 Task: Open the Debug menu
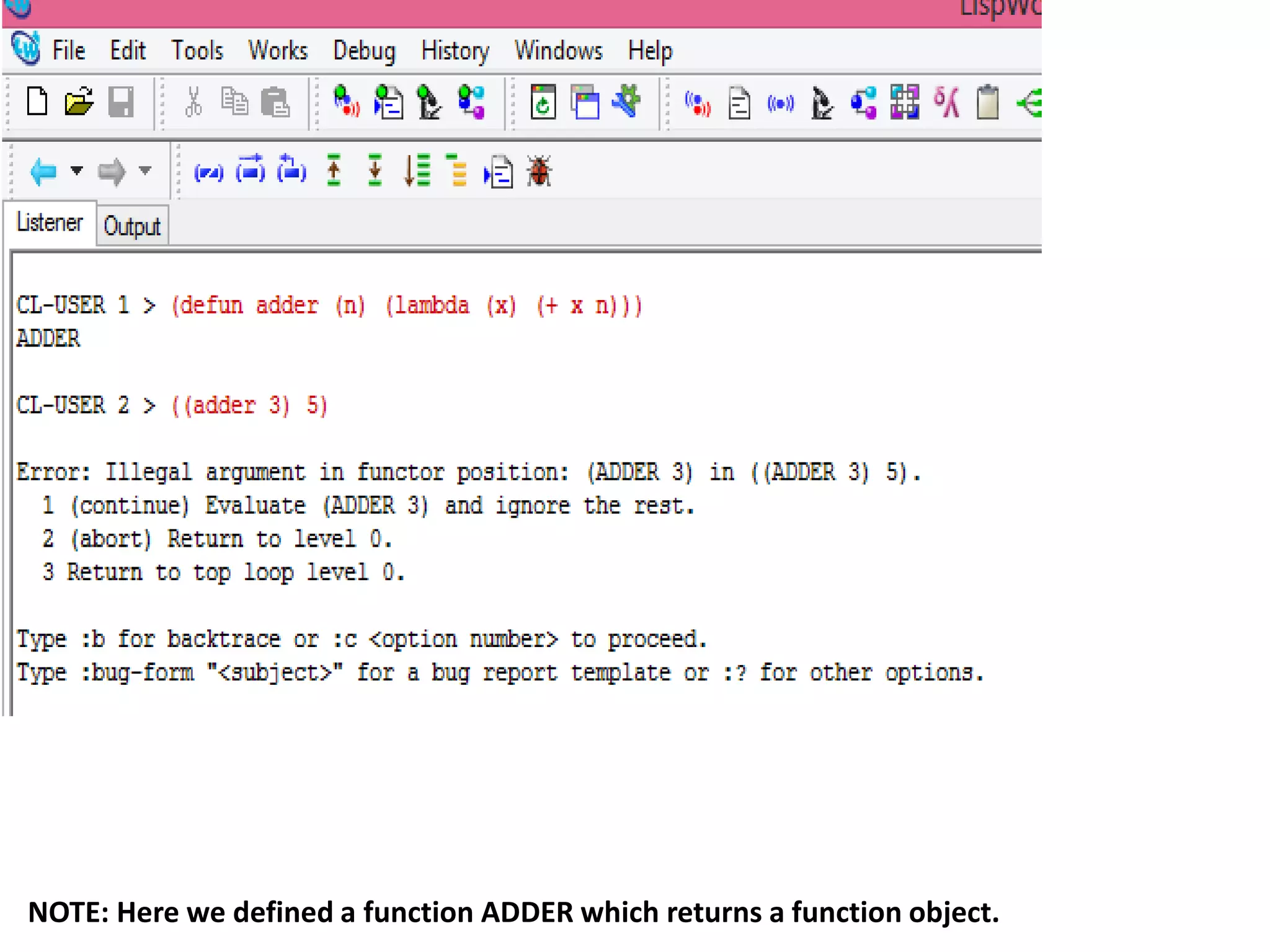(364, 51)
